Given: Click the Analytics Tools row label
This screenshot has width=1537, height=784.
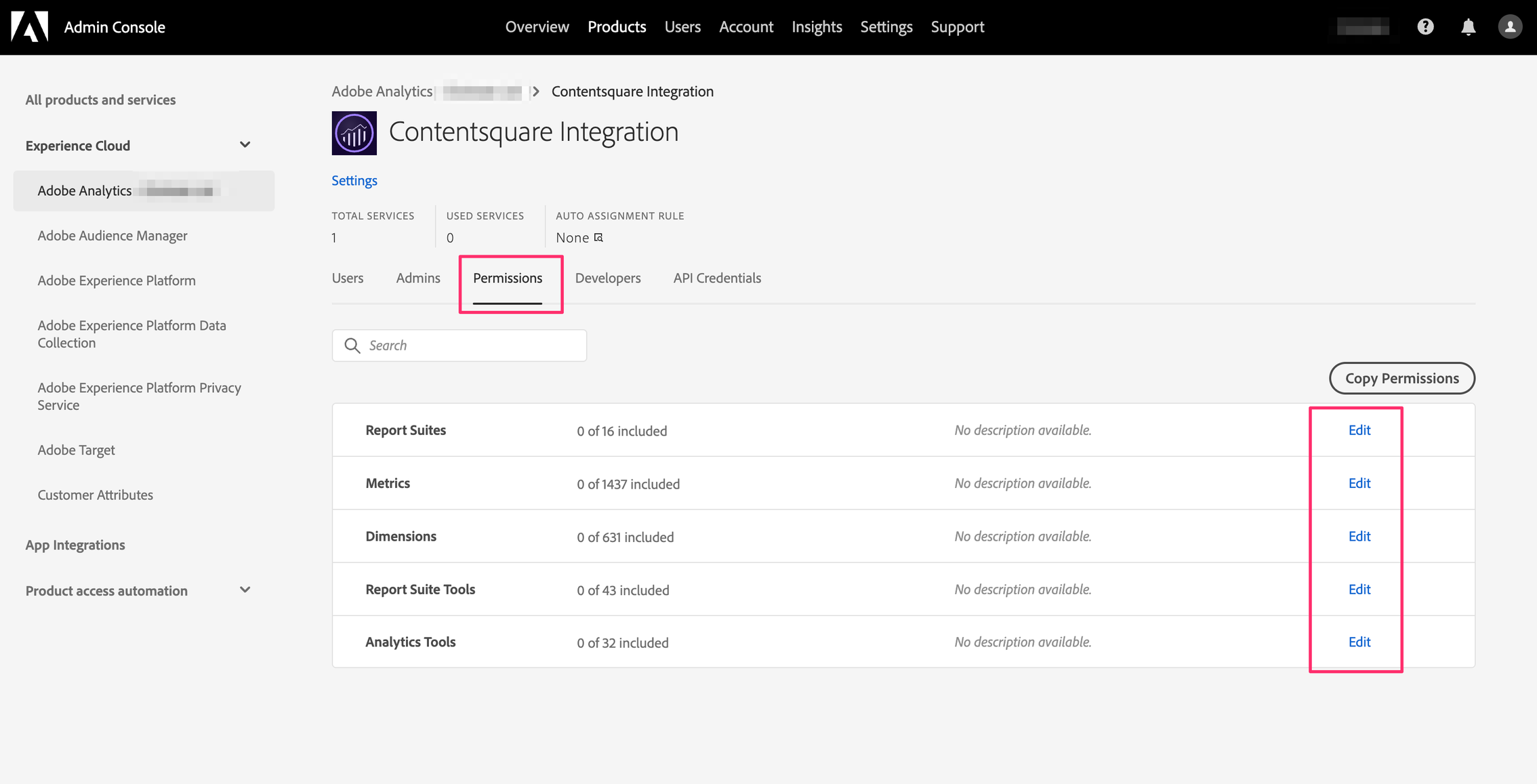Looking at the screenshot, I should pyautogui.click(x=411, y=642).
